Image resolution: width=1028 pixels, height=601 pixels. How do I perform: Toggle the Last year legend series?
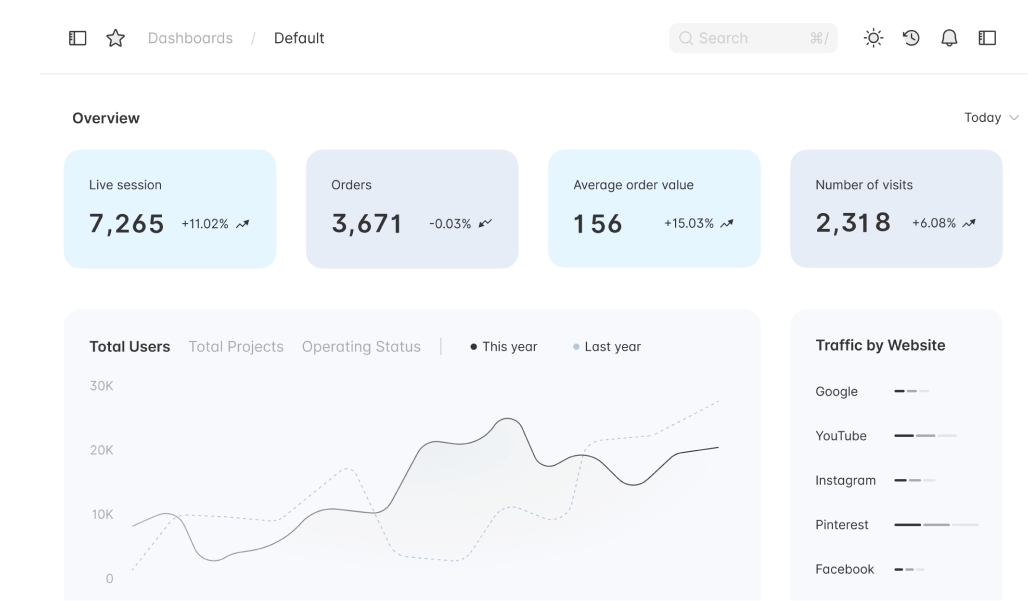(x=607, y=347)
